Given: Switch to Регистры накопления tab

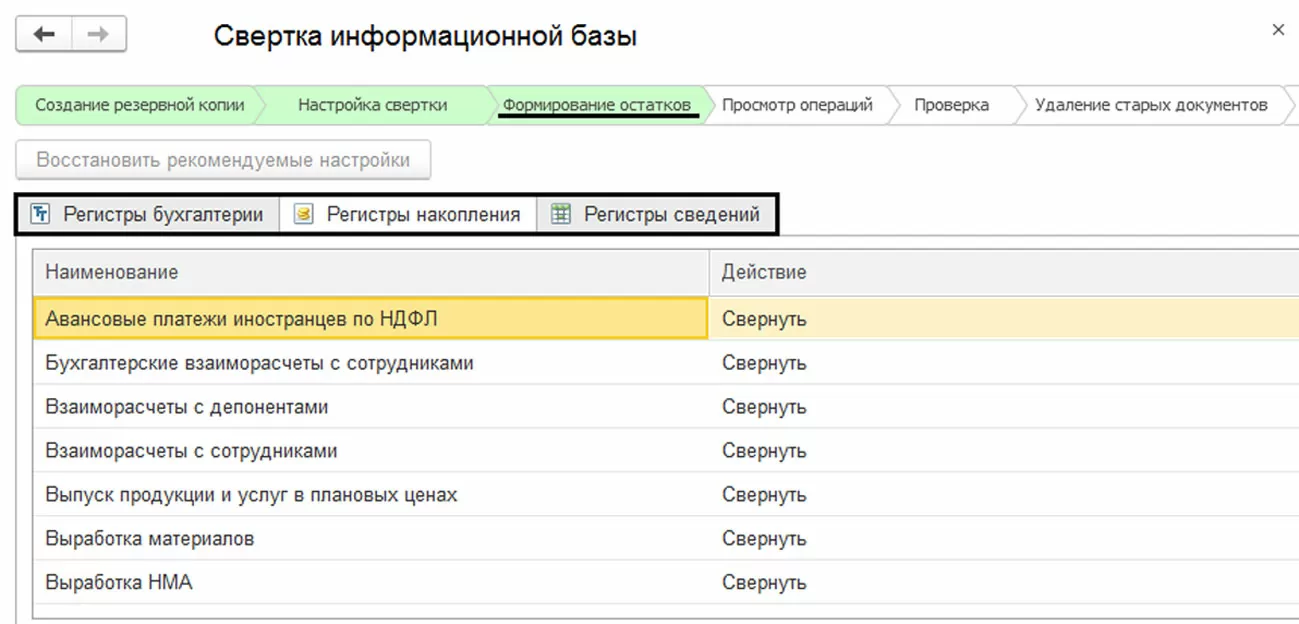Looking at the screenshot, I should (408, 214).
